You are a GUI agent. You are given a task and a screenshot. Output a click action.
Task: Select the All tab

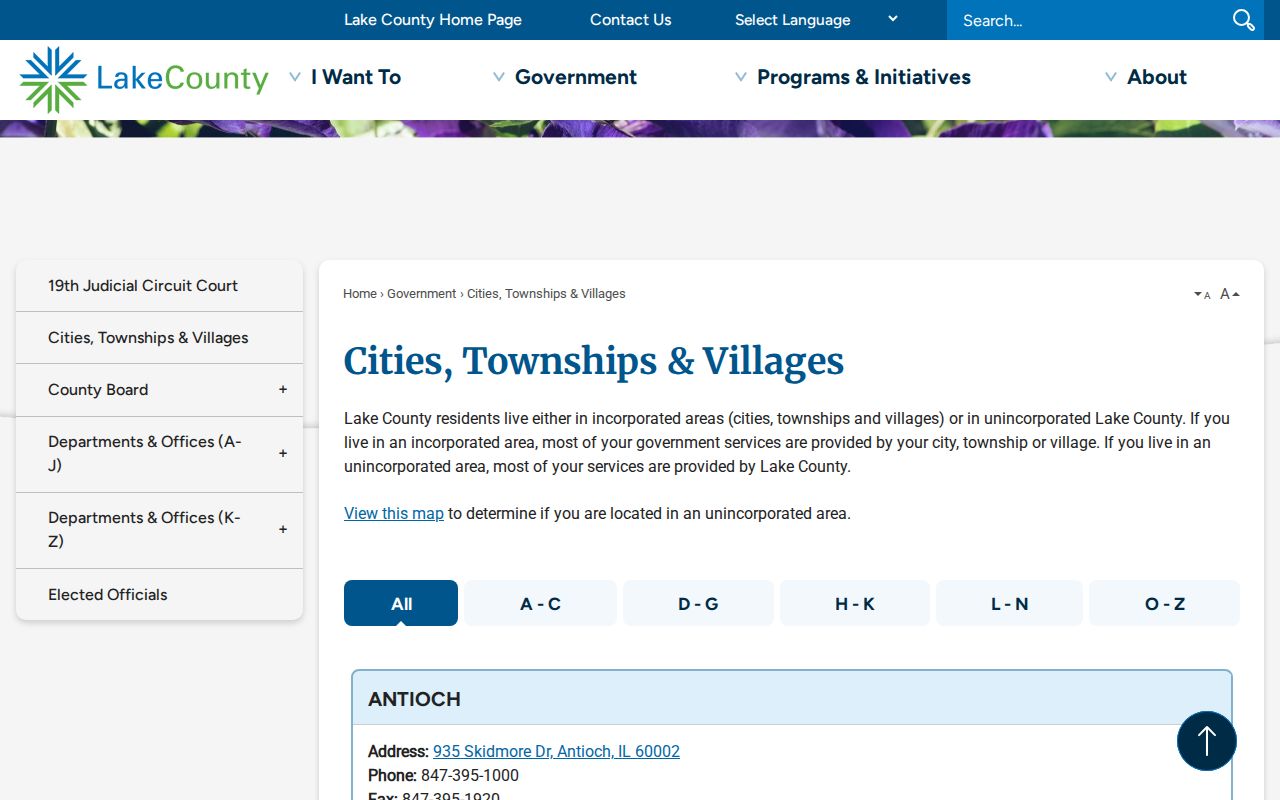[x=401, y=603]
